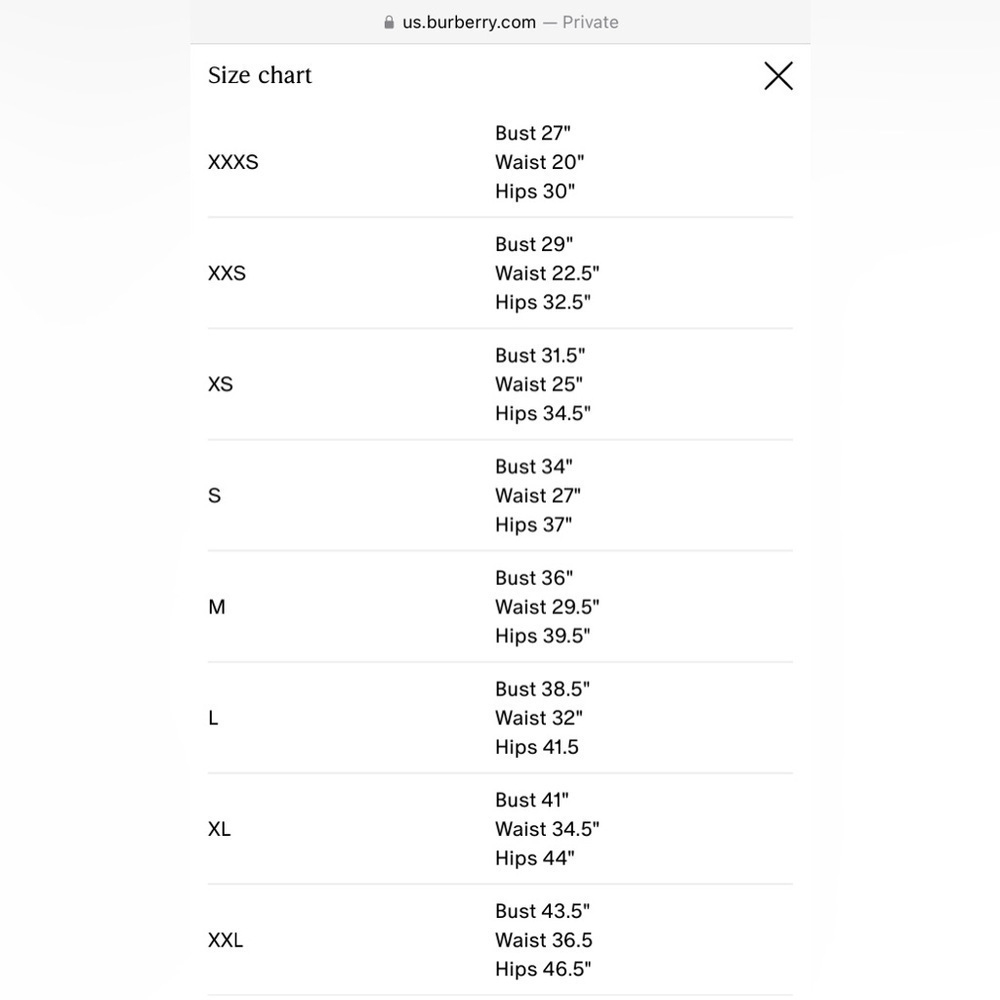The image size is (1000, 1000).
Task: Pick the XXL size label
Action: (225, 940)
